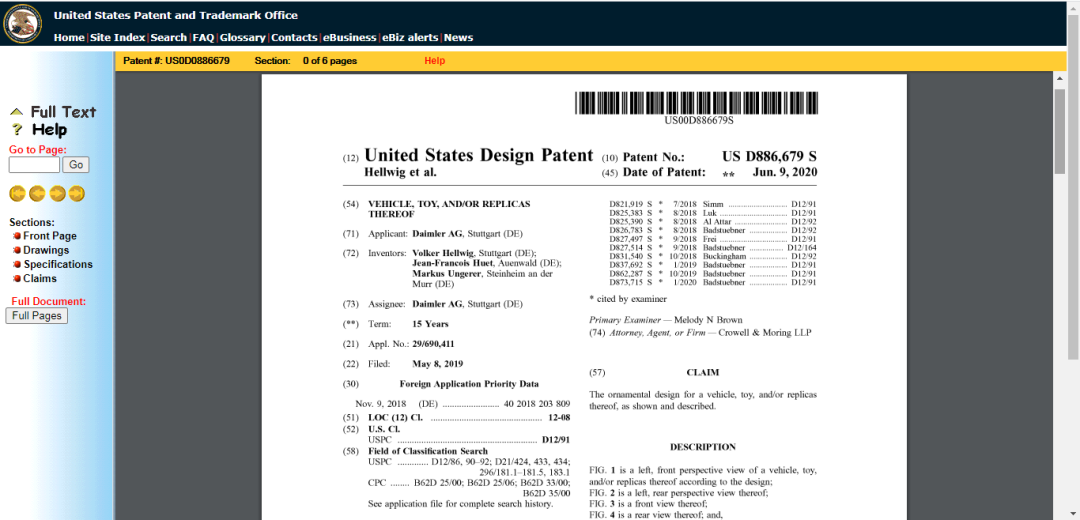Click the Claims red bullet icon

click(x=17, y=279)
